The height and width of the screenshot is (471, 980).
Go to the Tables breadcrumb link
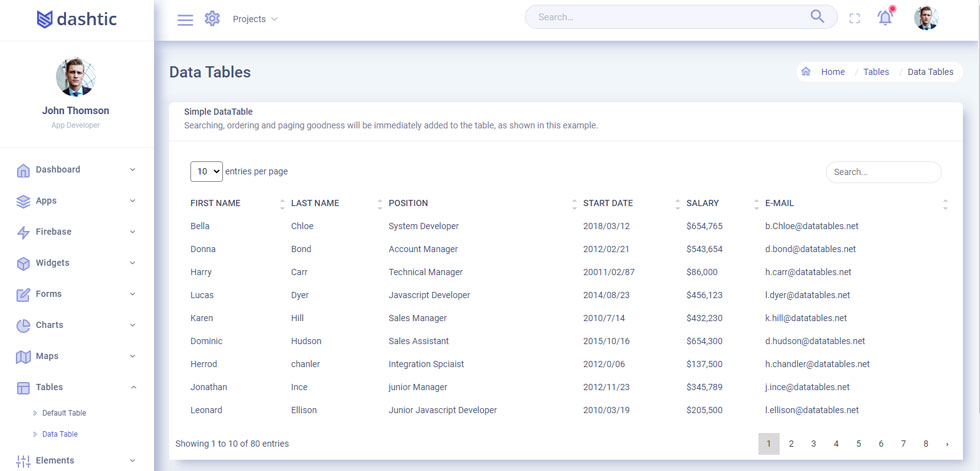point(876,72)
